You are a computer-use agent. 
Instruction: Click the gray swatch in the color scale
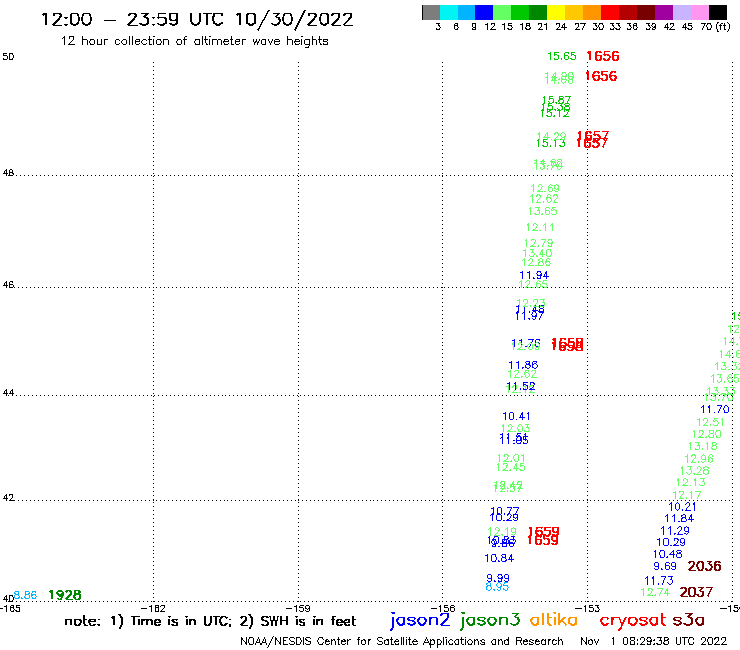[x=431, y=12]
